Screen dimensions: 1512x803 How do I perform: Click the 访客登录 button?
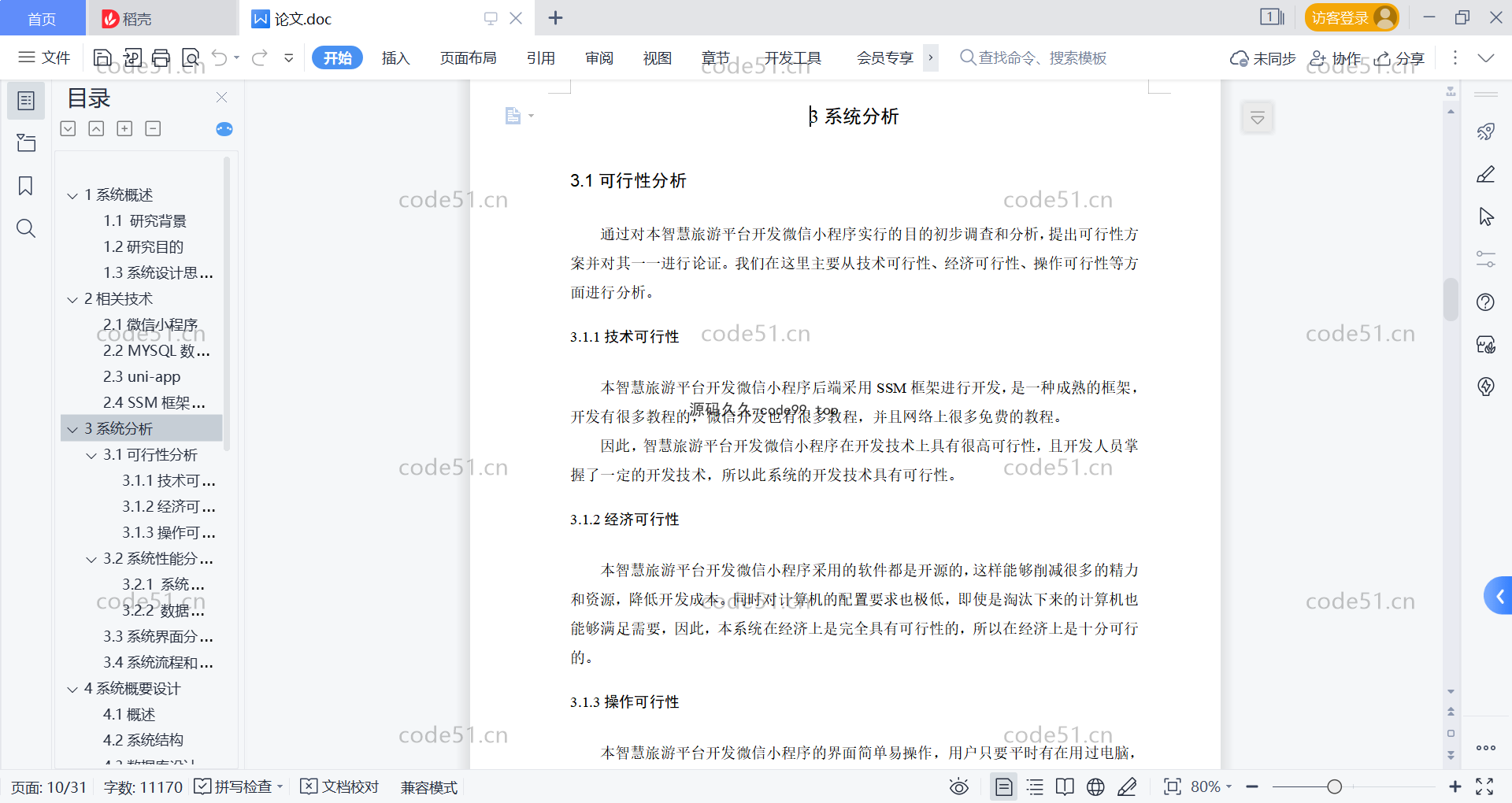click(x=1351, y=17)
